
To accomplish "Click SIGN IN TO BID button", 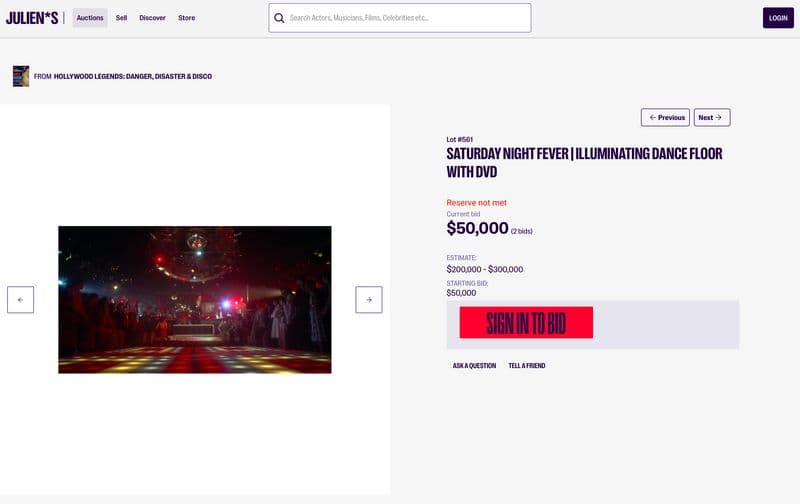I will (x=526, y=322).
